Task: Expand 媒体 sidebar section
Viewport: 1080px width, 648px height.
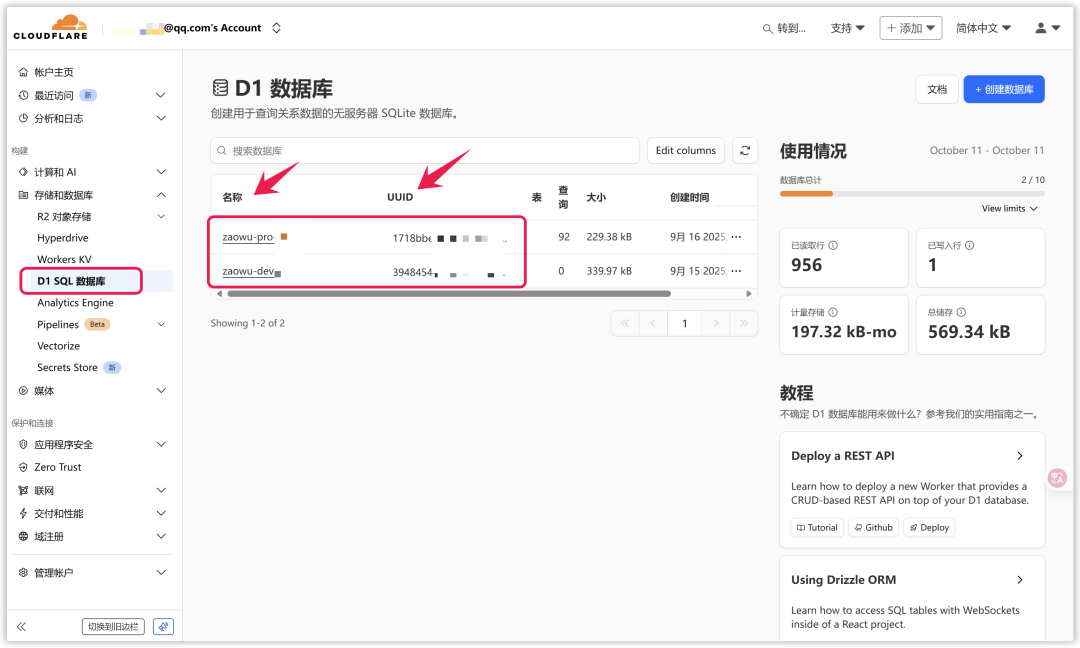Action: (x=160, y=391)
